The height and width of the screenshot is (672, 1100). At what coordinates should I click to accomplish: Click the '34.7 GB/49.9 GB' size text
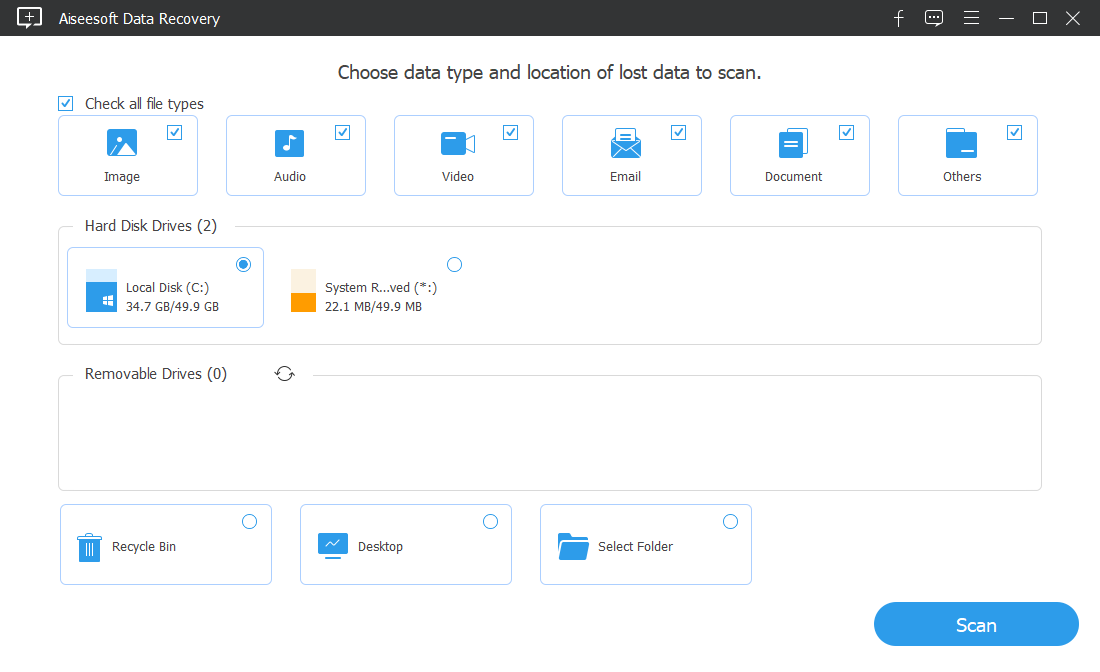(173, 307)
